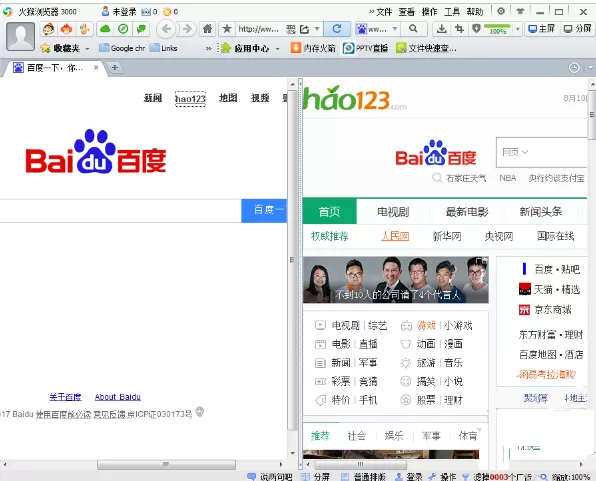Click the gold coin icon
Screen dimensions: 596x481
pos(166,12)
